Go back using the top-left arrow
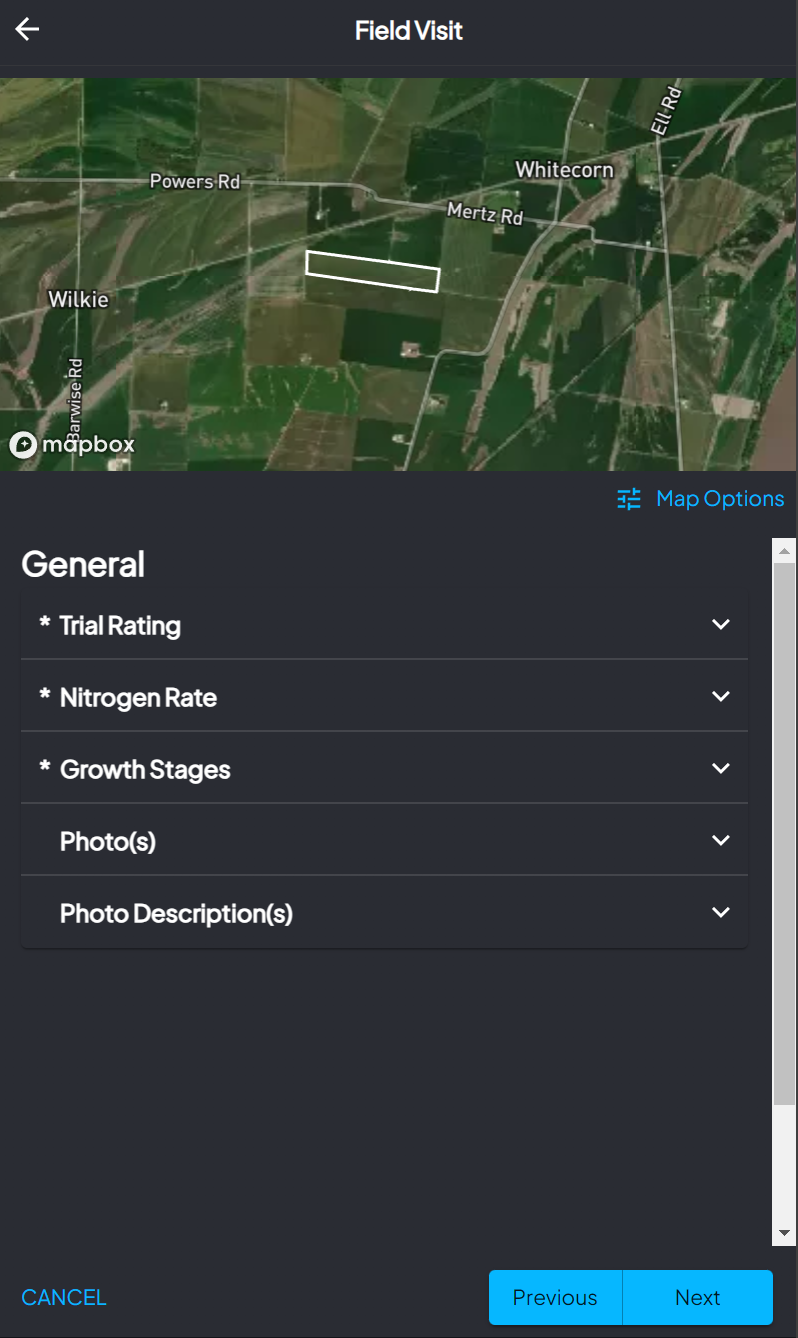 pos(27,29)
